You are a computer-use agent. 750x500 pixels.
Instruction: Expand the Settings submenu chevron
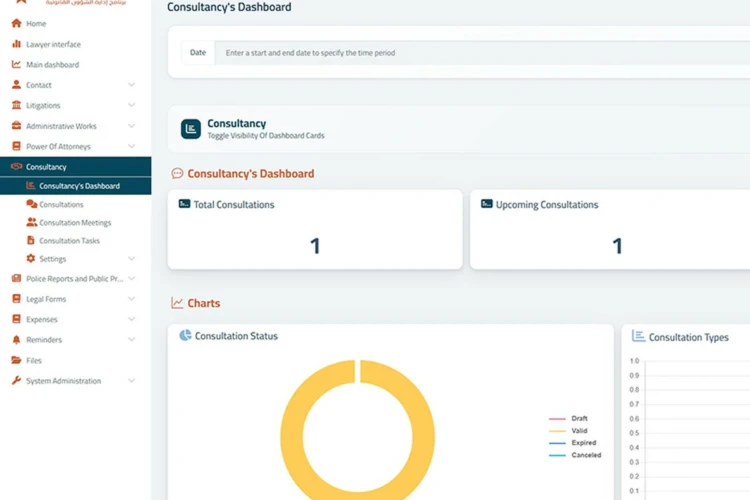(132, 258)
